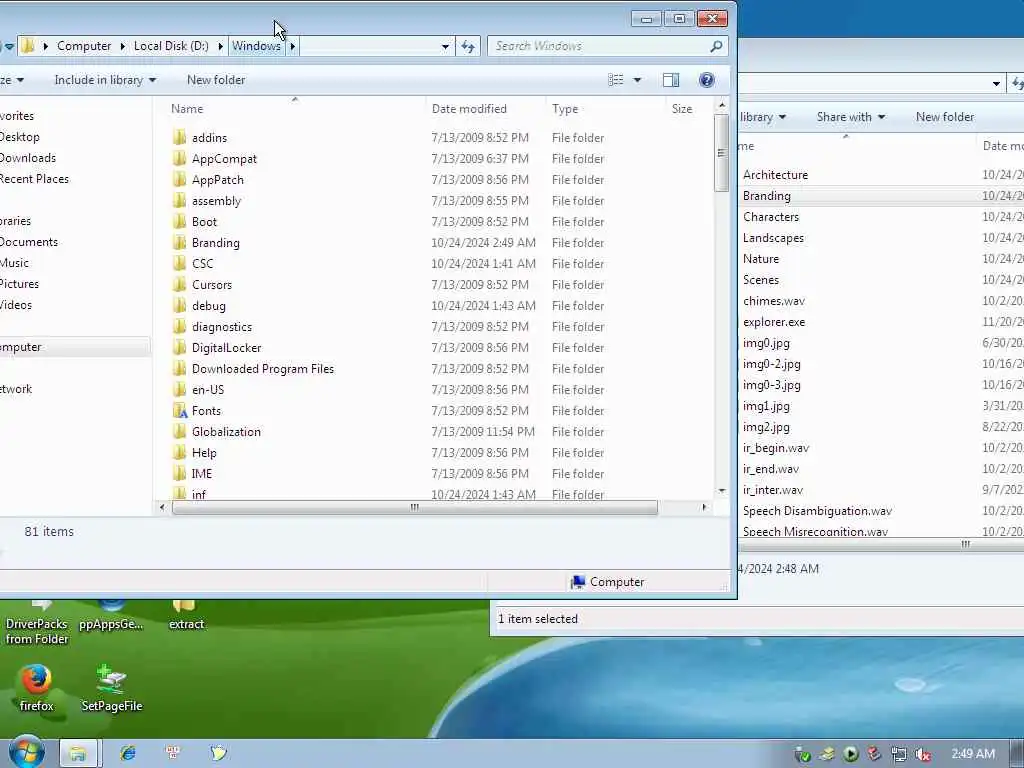This screenshot has height=768, width=1024.
Task: Click the Search Windows field
Action: [607, 46]
